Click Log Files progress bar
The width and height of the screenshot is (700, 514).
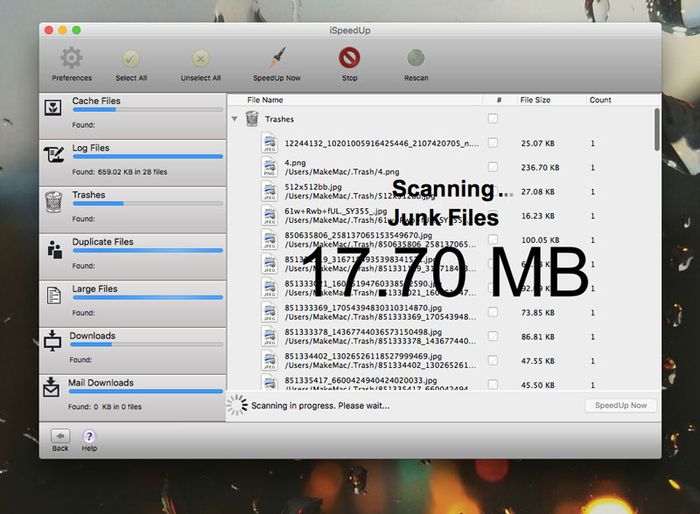point(147,156)
